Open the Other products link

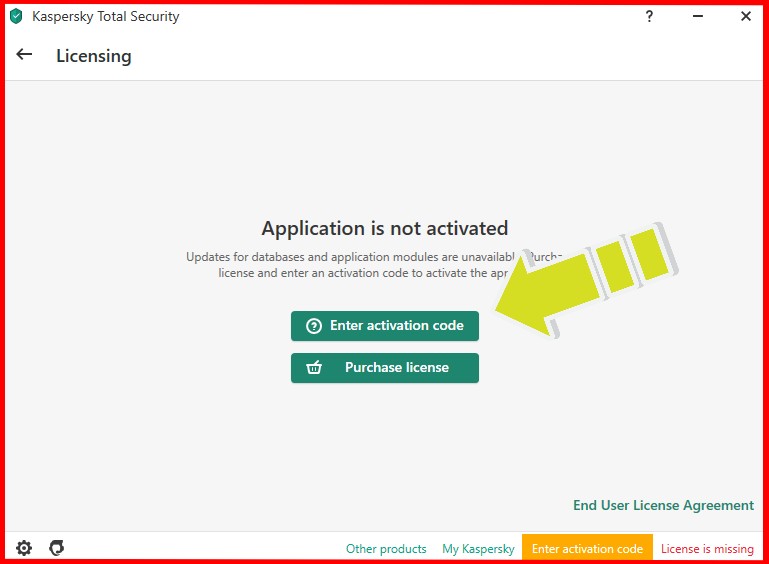pyautogui.click(x=386, y=548)
